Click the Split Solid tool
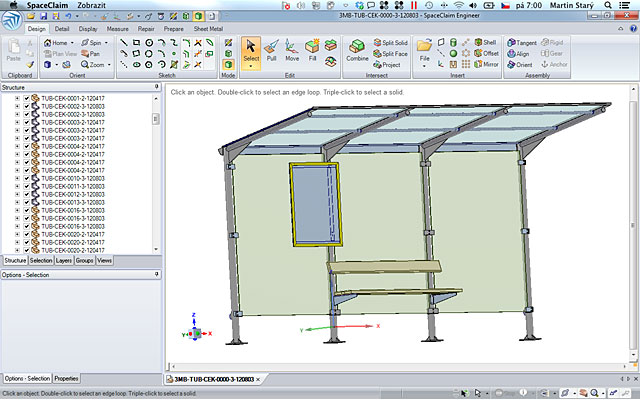The image size is (640, 400). 391,42
